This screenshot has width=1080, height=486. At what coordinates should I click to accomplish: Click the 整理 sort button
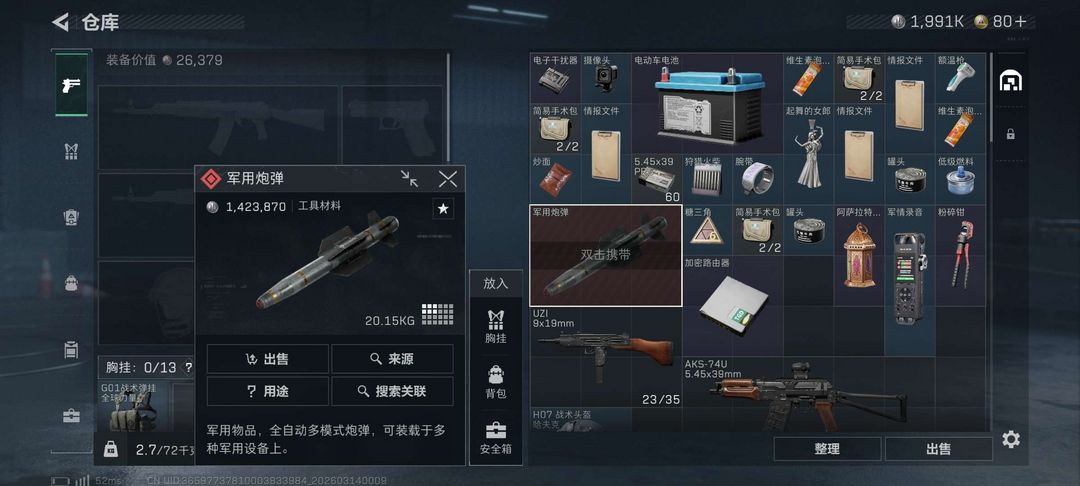pyautogui.click(x=827, y=449)
